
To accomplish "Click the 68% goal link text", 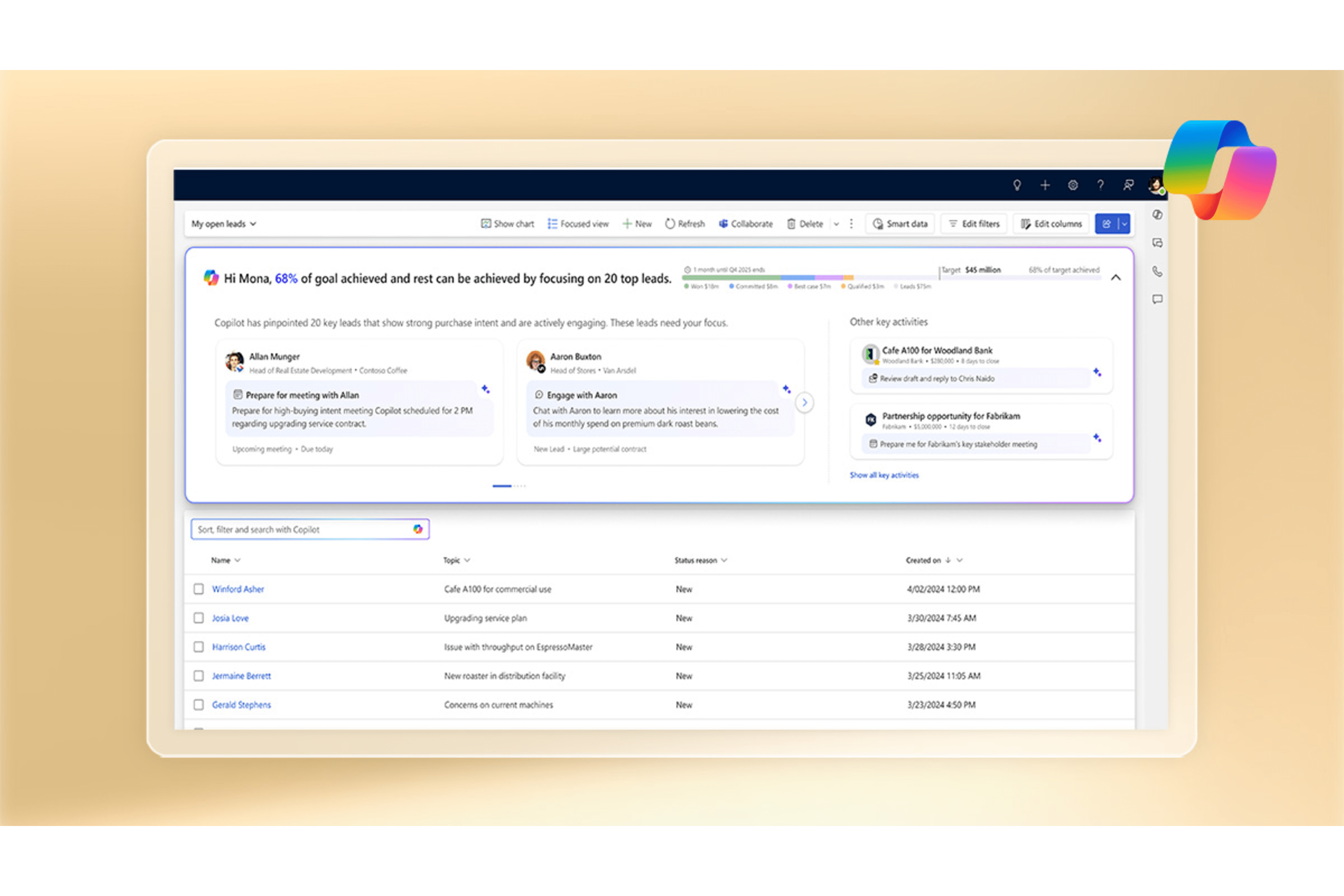I will click(x=286, y=279).
